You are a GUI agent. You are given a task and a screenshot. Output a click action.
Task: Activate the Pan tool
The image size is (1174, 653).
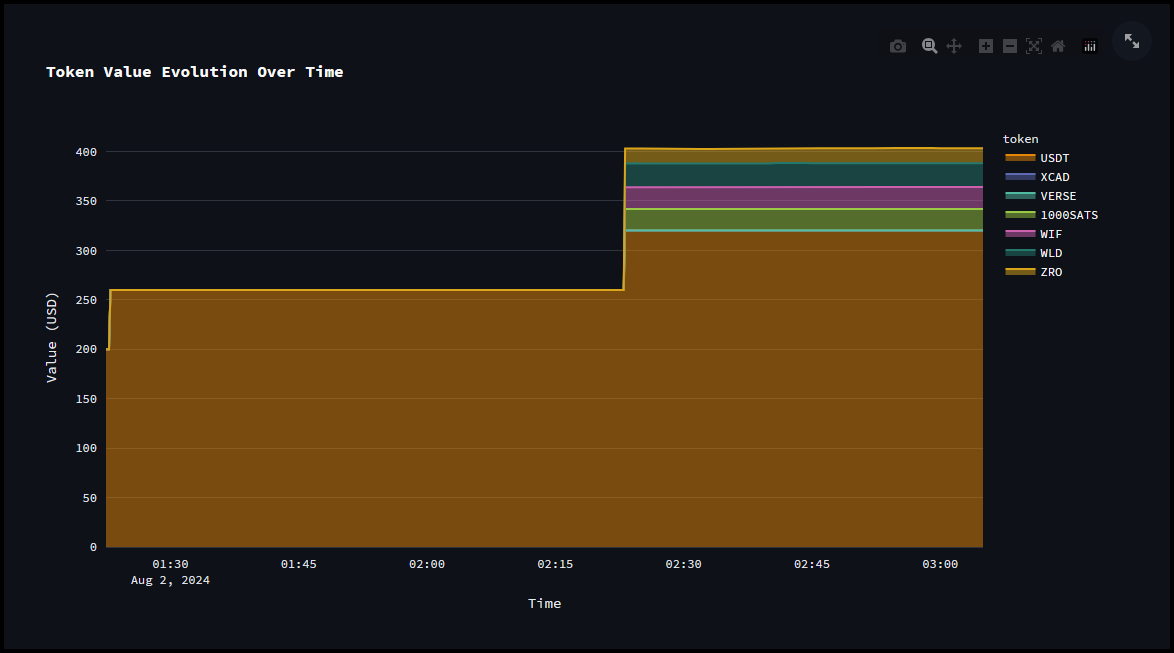pyautogui.click(x=954, y=46)
